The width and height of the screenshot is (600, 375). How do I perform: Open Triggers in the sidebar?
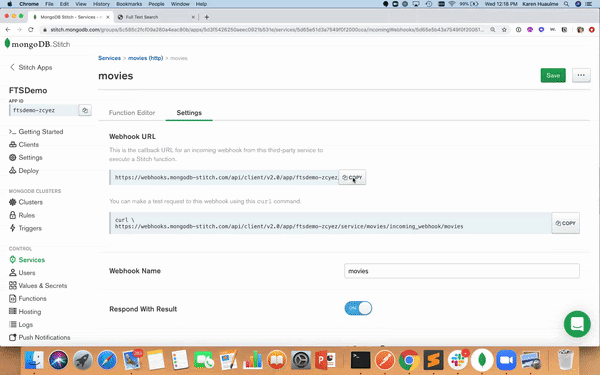(26, 228)
